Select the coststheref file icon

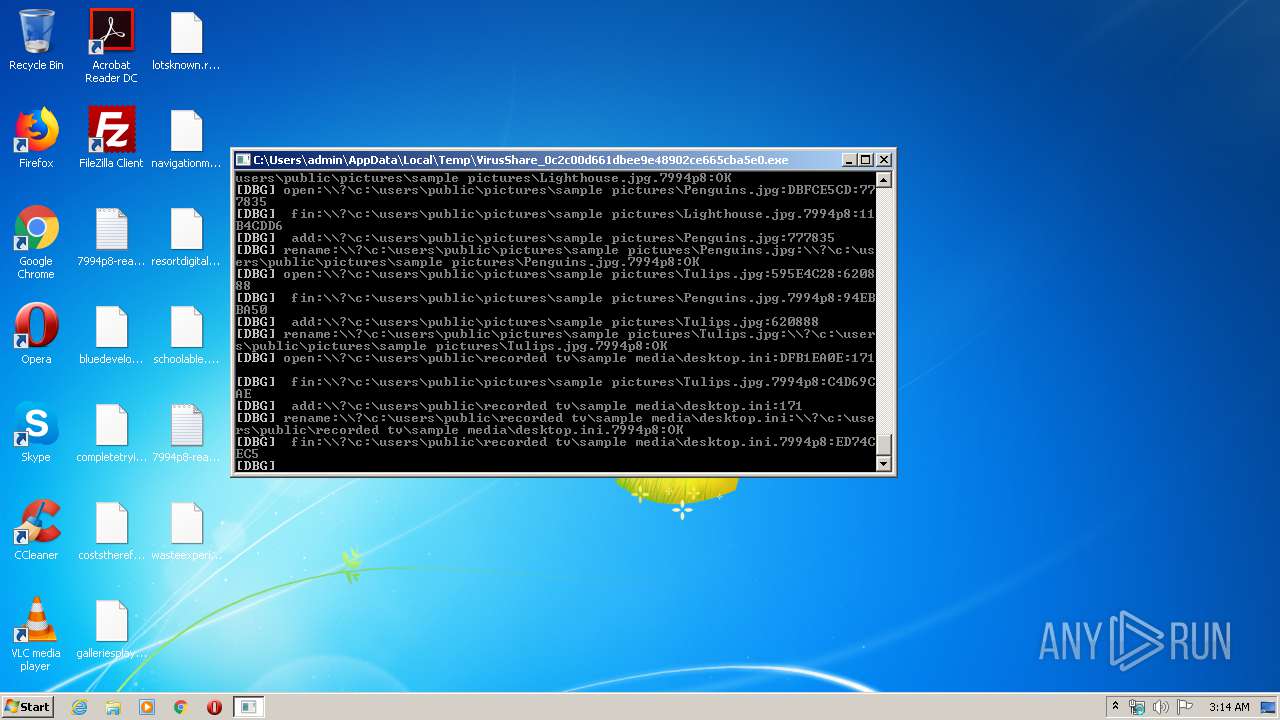point(111,530)
